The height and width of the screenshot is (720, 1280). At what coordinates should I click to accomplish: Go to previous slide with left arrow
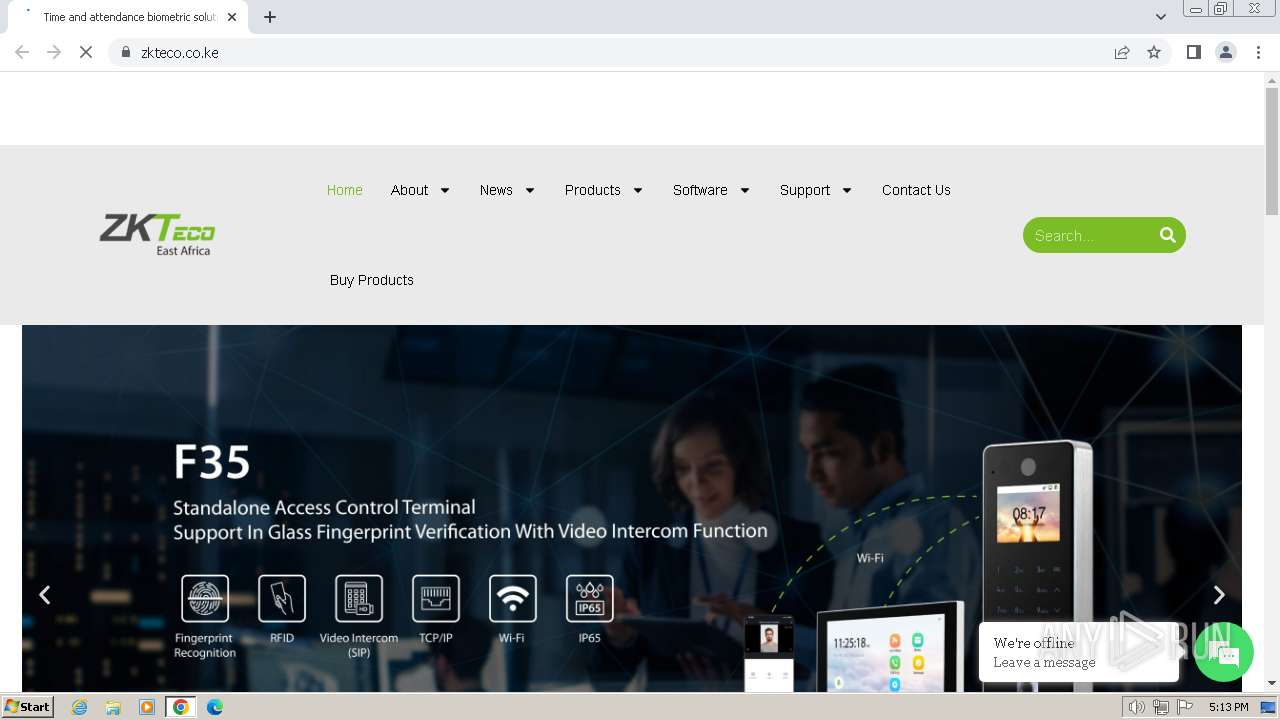(x=44, y=595)
